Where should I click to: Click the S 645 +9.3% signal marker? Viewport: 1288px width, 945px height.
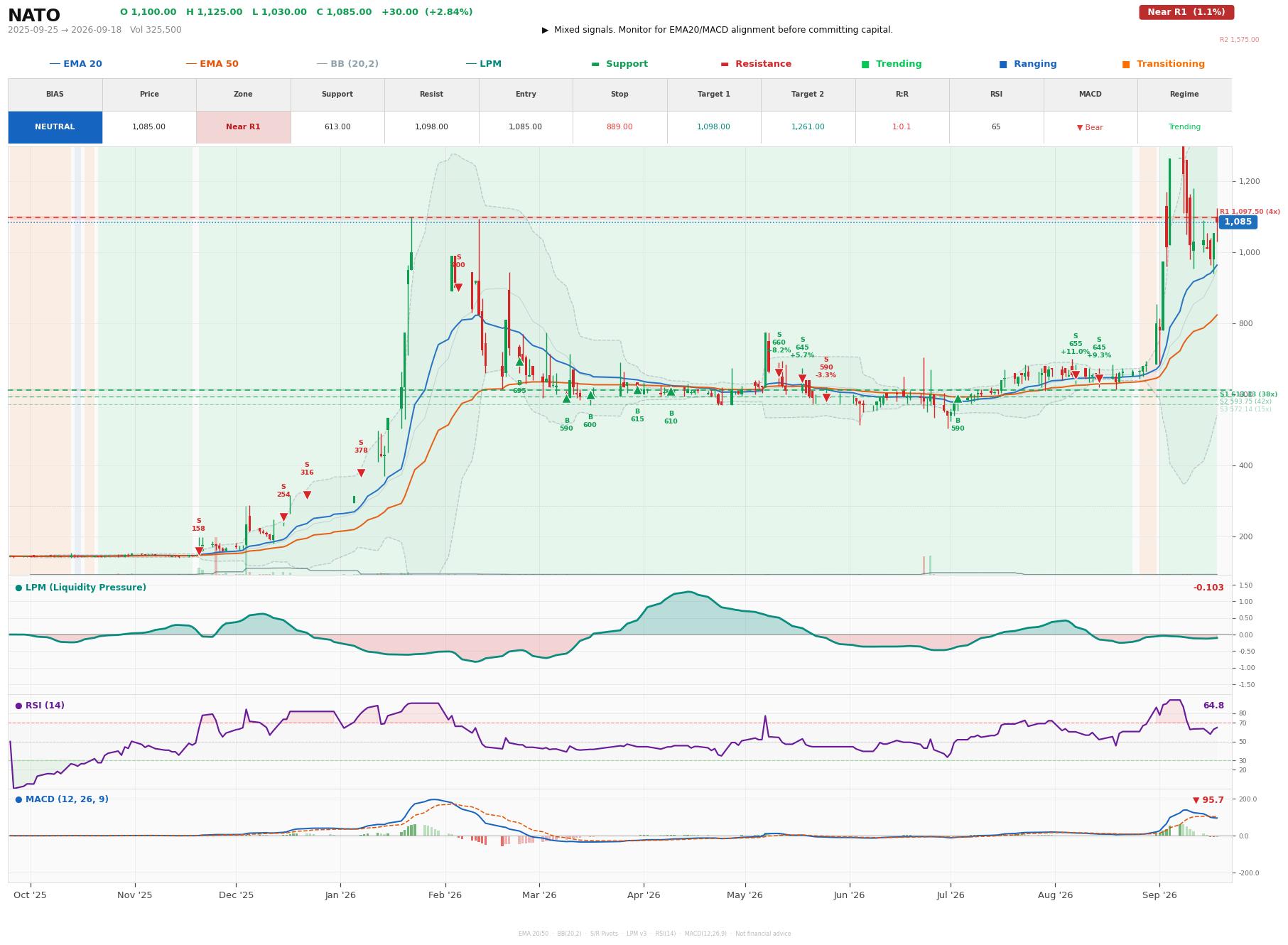pyautogui.click(x=1099, y=379)
